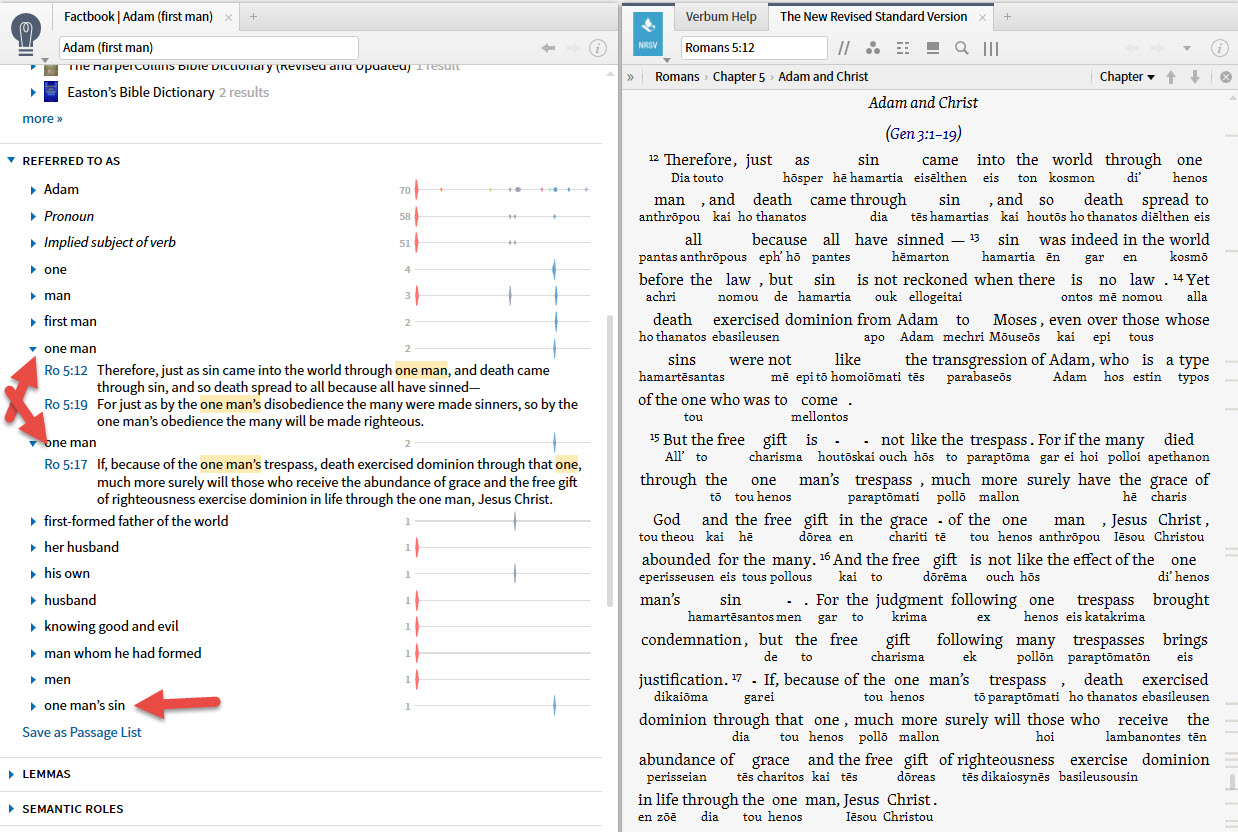Close the Factbook Adam tab
Screen dimensions: 1238x832
229,17
